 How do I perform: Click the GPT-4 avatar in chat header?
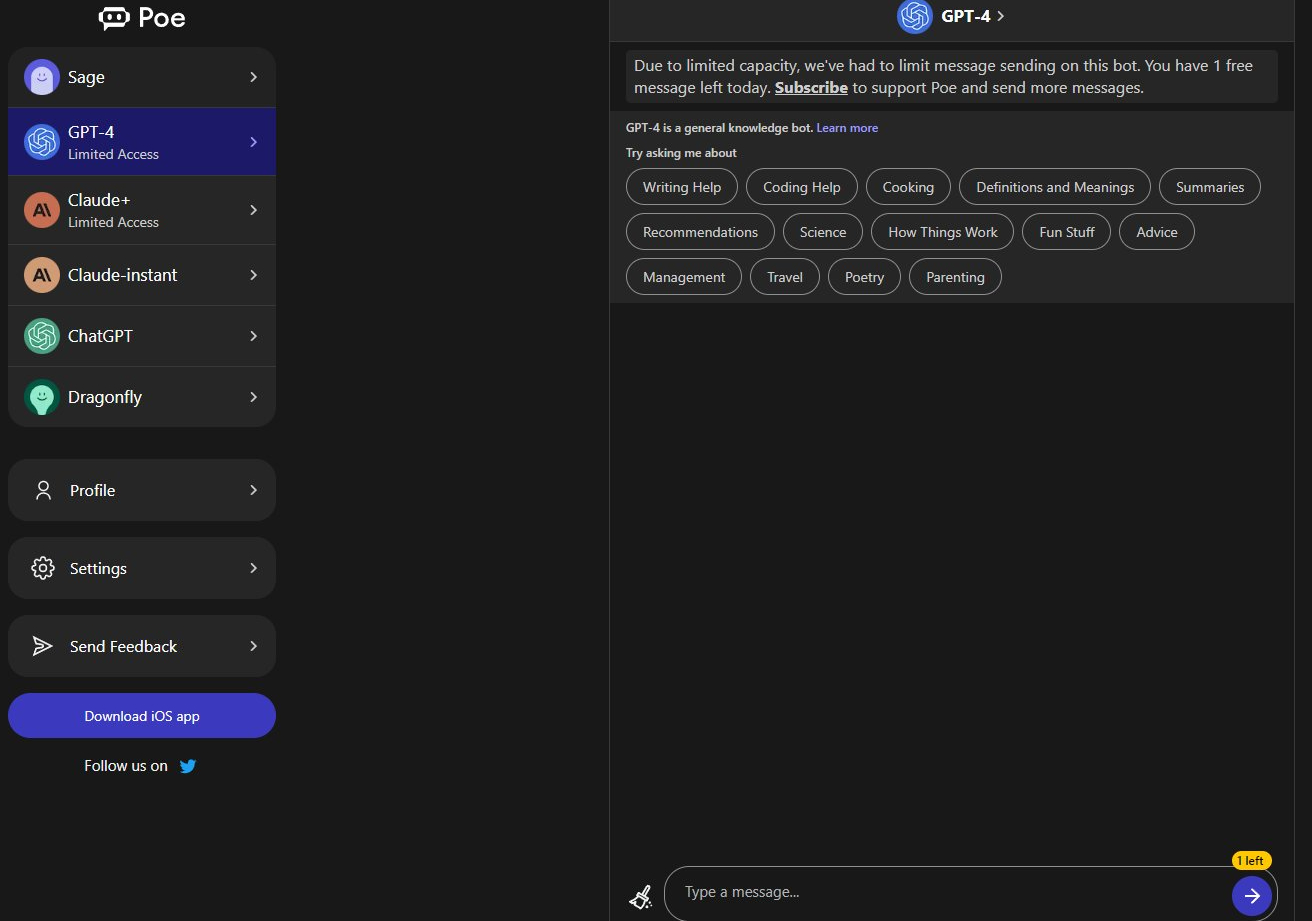pos(915,16)
